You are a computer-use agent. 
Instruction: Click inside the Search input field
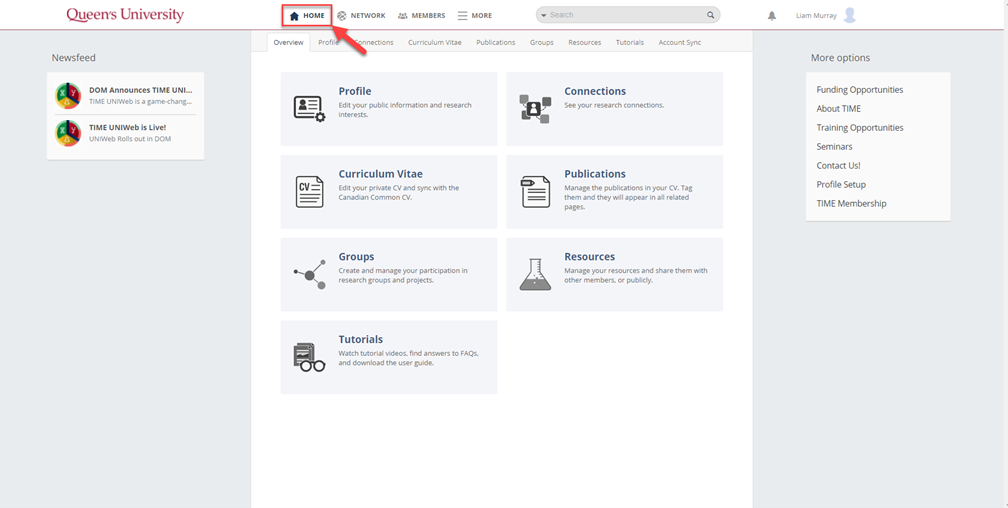coord(625,16)
